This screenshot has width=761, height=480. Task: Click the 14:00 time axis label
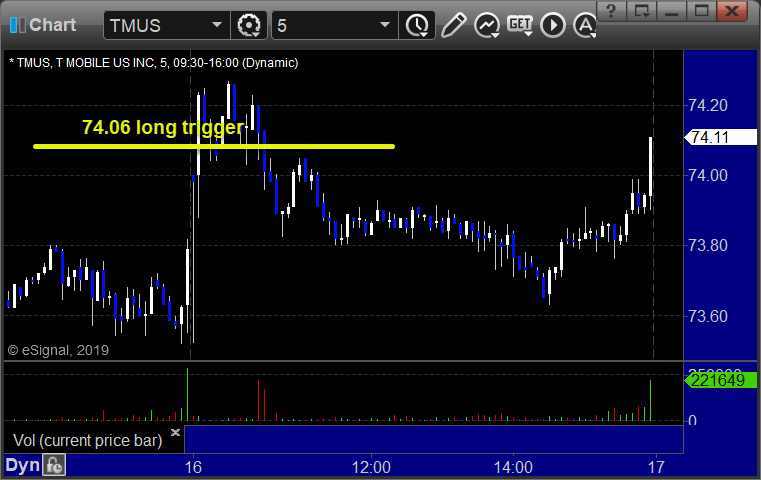coord(513,467)
